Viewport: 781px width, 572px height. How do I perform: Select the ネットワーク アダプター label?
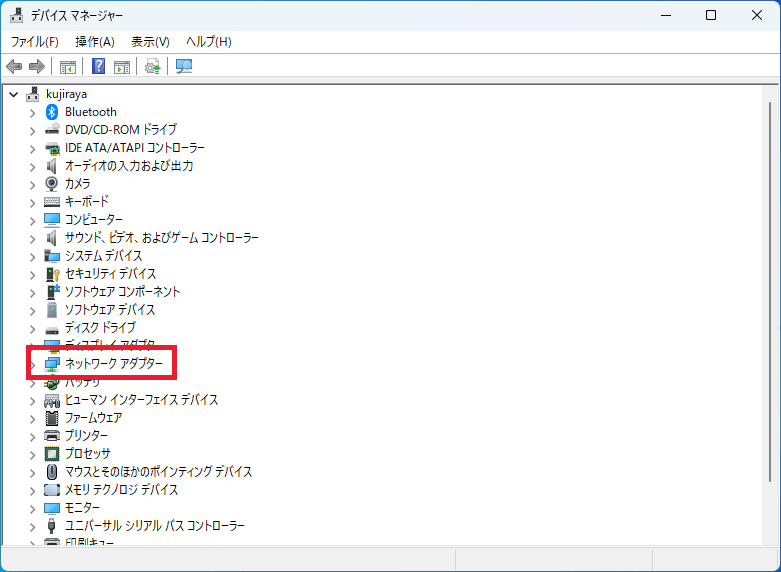tap(114, 364)
